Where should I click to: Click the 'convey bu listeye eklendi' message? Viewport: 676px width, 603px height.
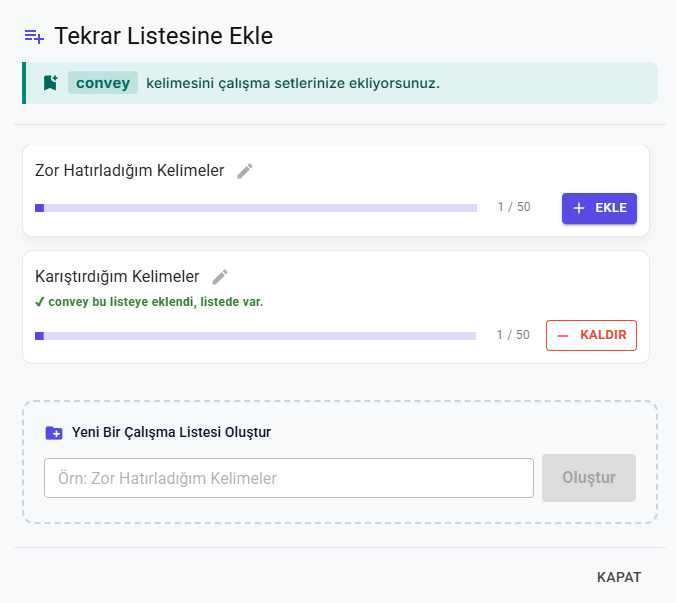[x=149, y=302]
